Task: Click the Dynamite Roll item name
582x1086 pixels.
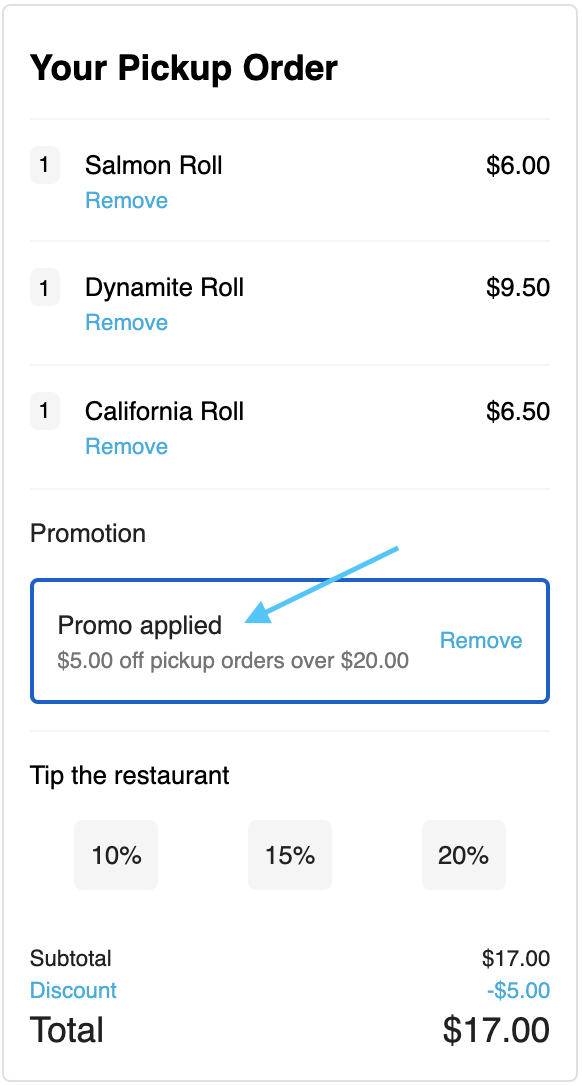Action: coord(164,287)
